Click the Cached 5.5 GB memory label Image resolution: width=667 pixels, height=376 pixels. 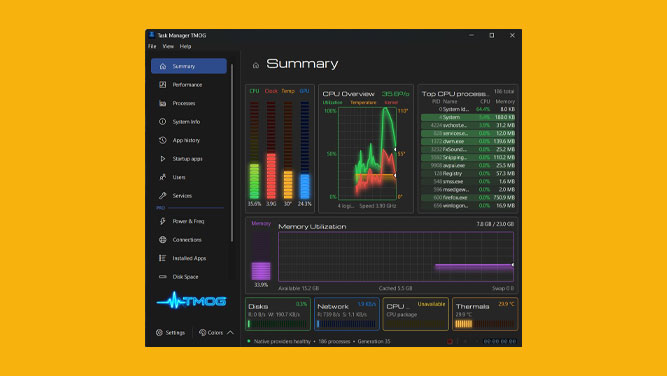(396, 288)
